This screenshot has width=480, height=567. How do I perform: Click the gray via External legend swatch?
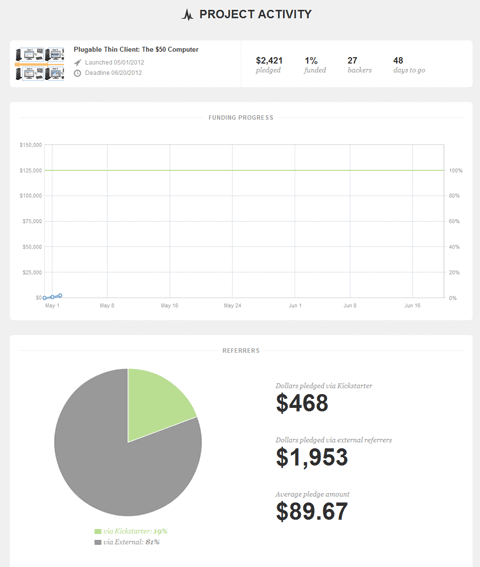pos(98,542)
